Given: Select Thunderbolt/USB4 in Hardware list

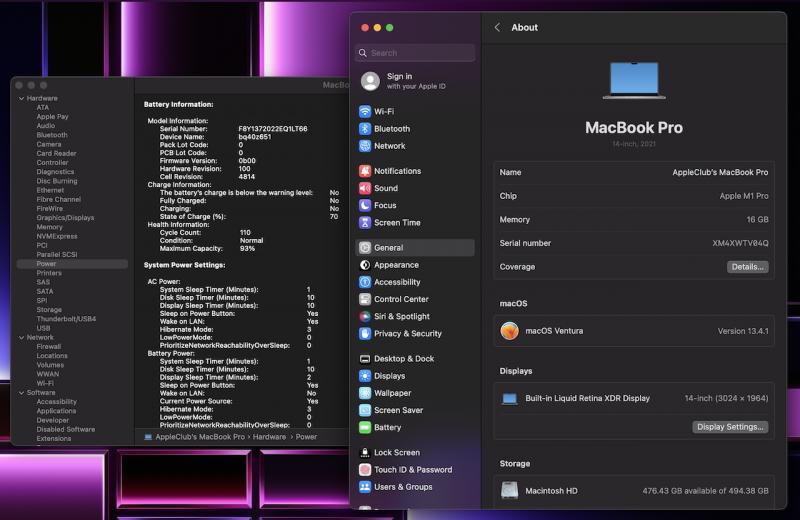Looking at the screenshot, I should pyautogui.click(x=66, y=319).
